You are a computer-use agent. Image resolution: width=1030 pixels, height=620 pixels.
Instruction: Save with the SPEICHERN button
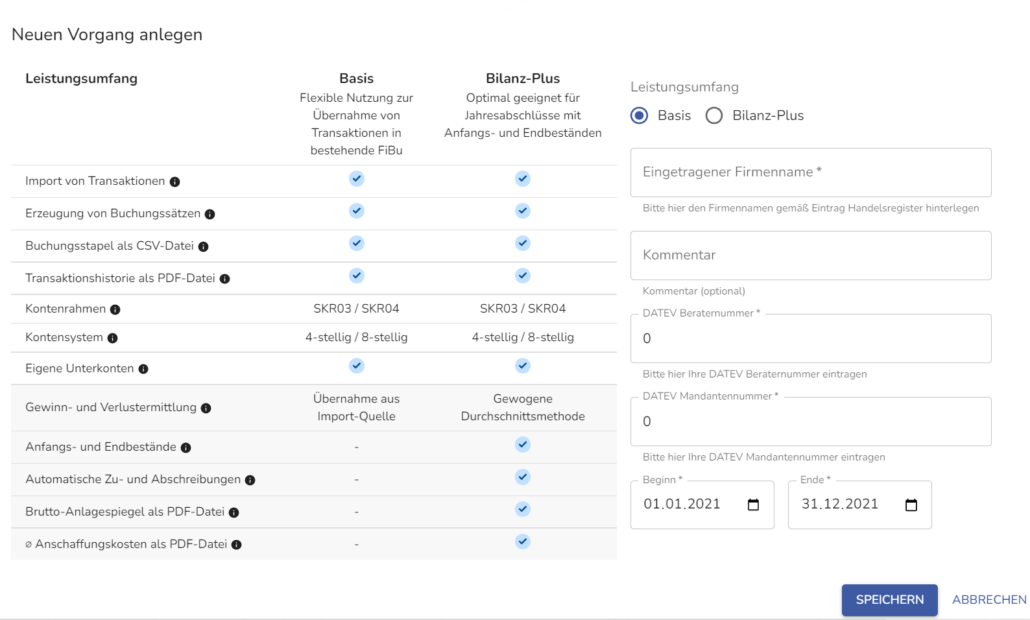coord(889,600)
